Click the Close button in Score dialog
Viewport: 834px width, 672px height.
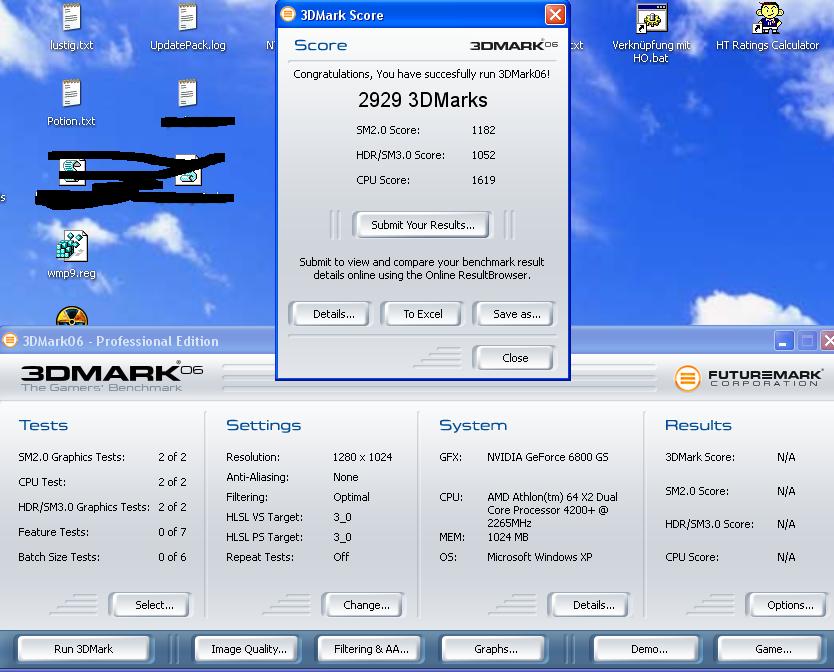pos(515,358)
